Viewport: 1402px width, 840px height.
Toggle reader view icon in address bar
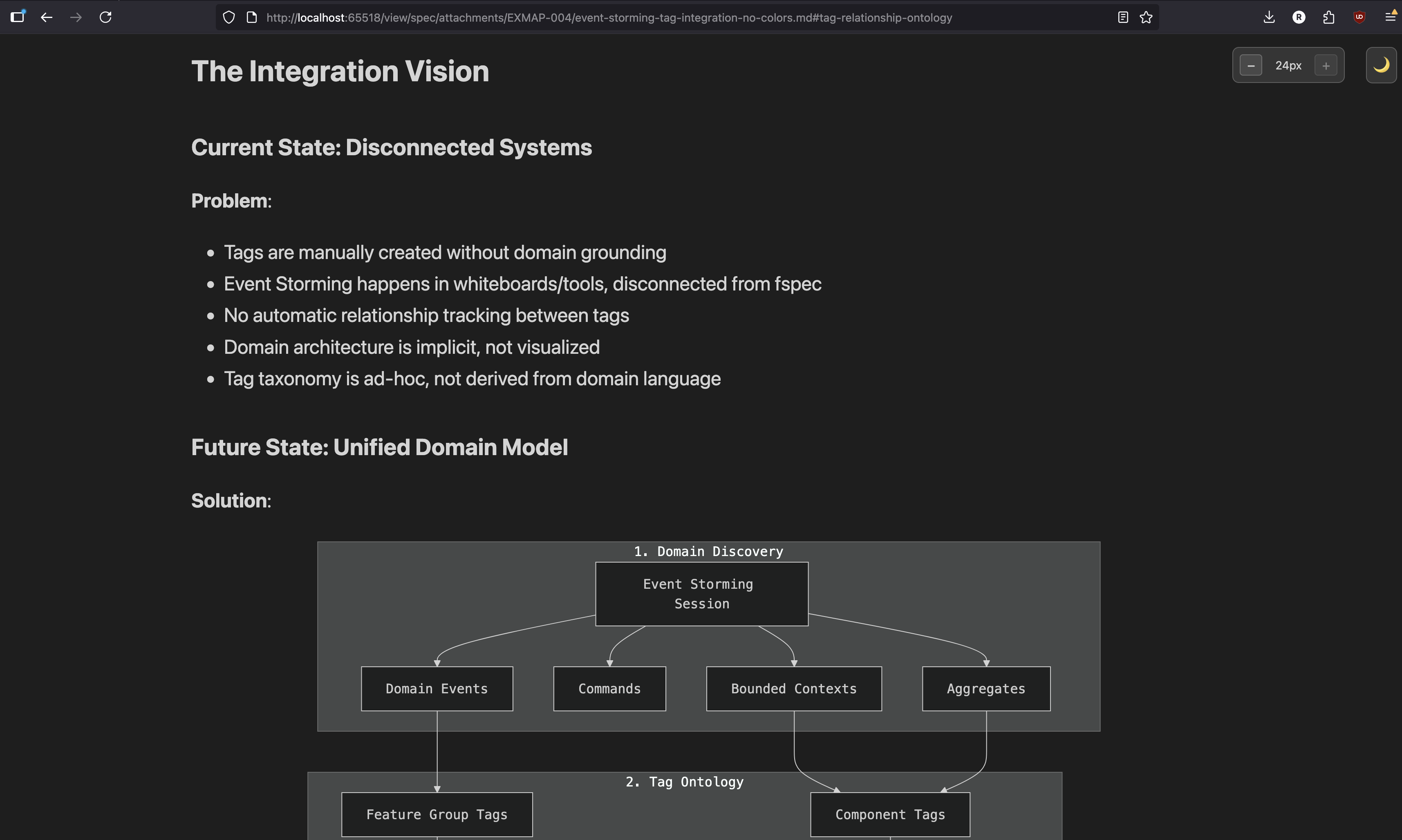1123,18
